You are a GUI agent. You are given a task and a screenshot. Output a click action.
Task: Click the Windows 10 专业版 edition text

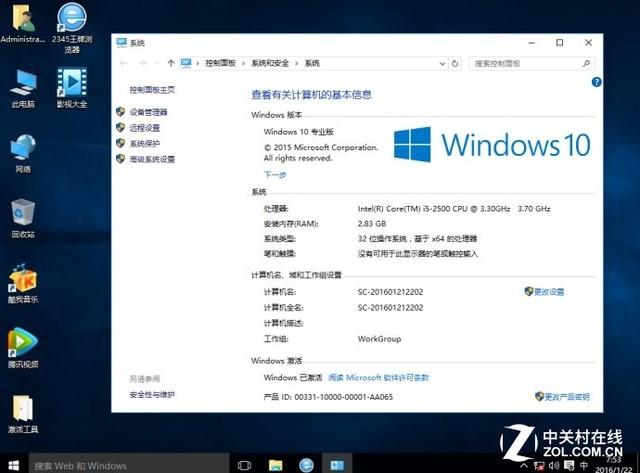pos(298,132)
